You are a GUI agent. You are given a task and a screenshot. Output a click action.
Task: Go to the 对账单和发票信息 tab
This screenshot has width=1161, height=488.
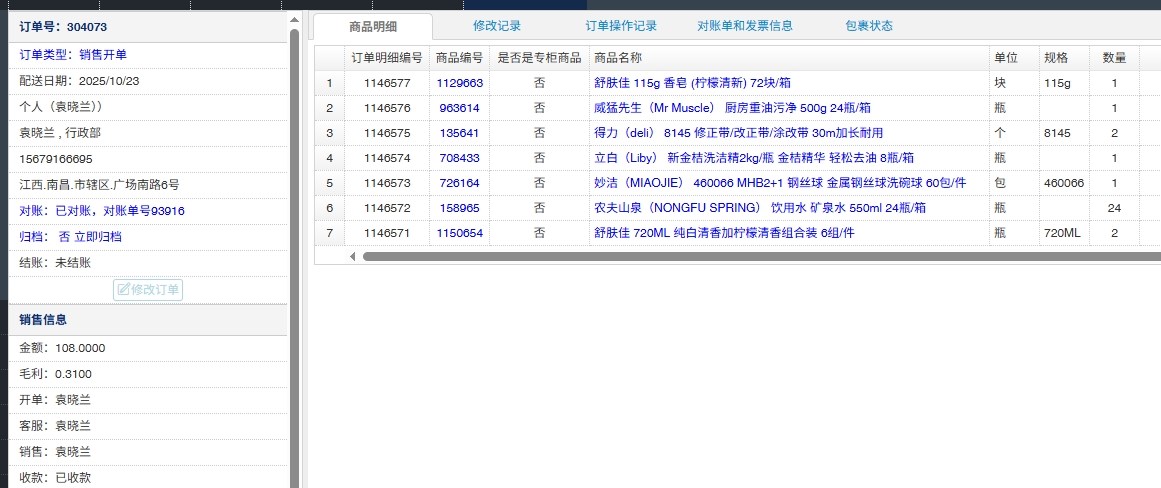tap(745, 26)
